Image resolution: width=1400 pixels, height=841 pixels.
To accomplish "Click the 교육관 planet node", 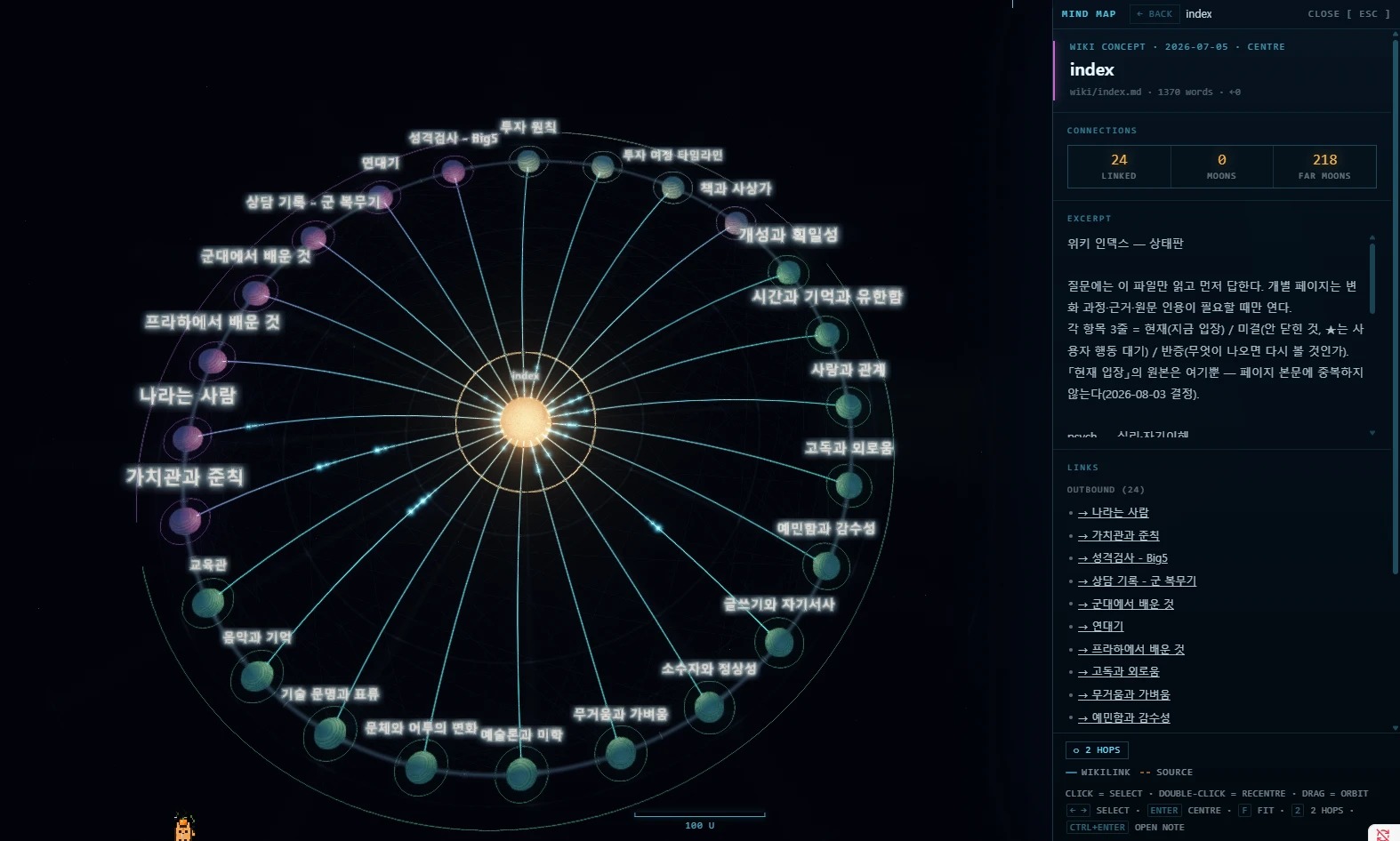I will [x=208, y=602].
